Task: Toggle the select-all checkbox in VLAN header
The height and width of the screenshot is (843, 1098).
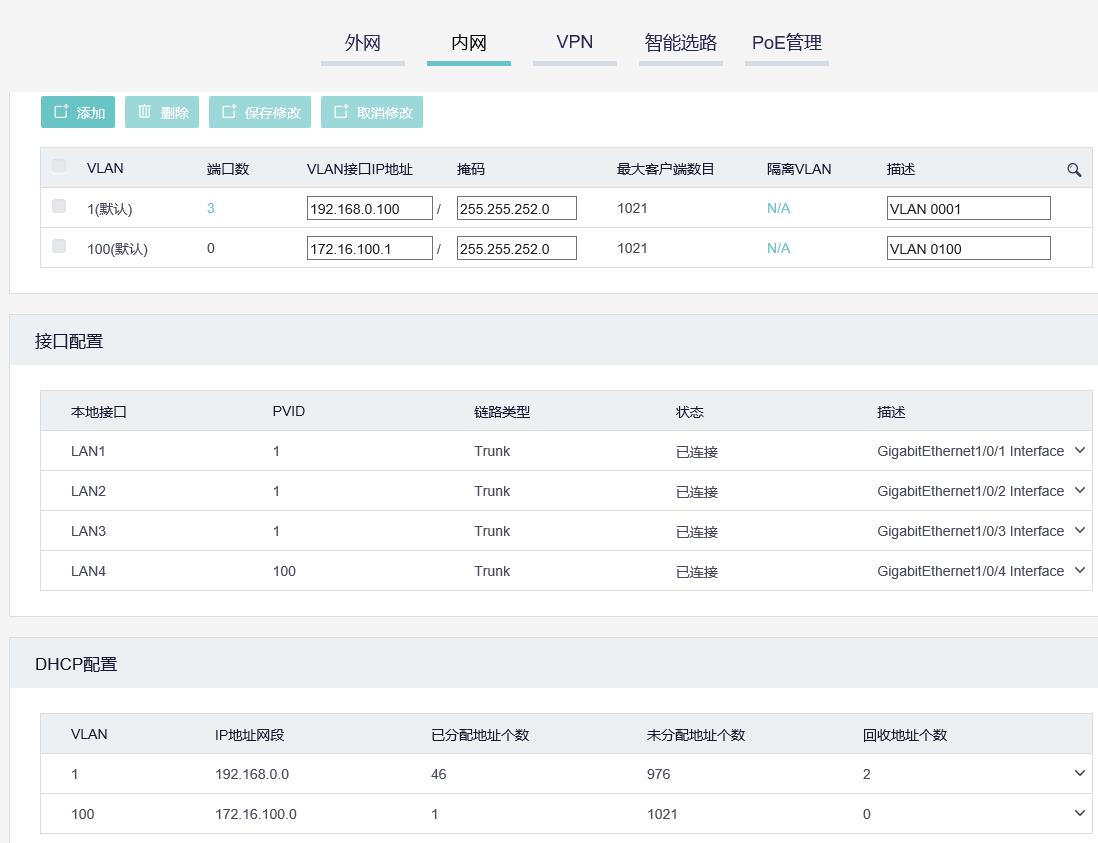Action: coord(59,166)
